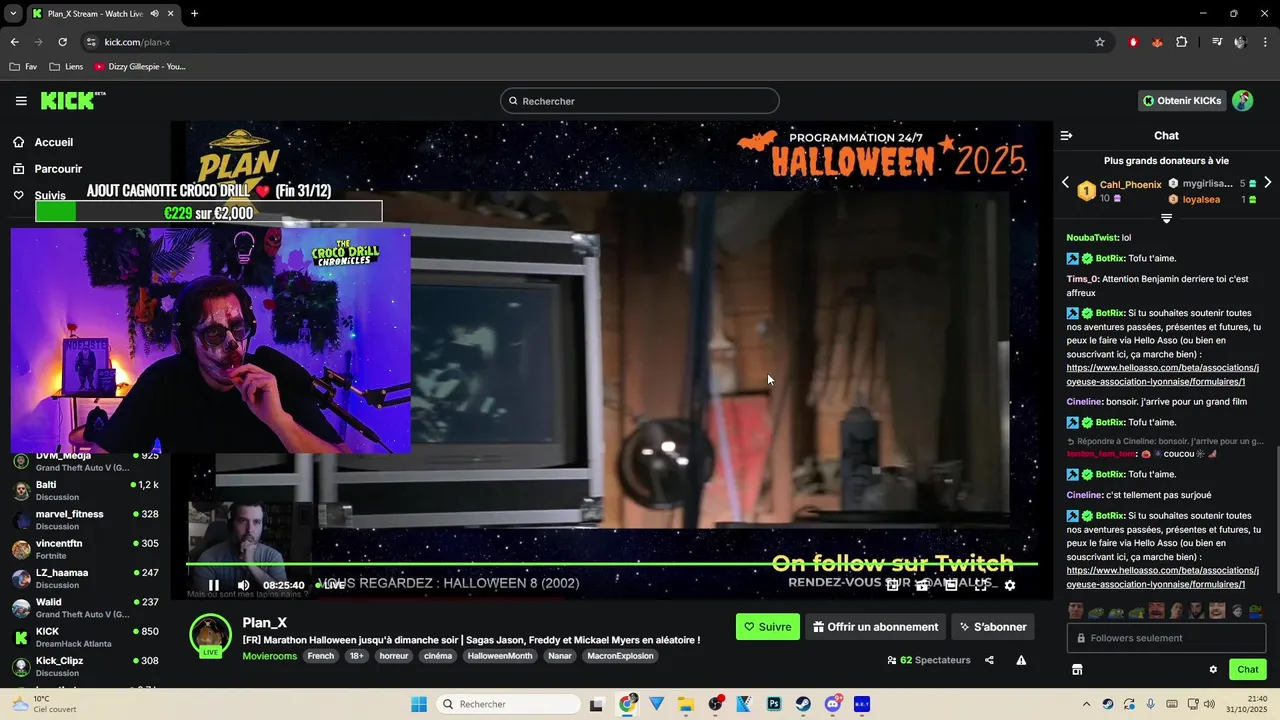Screen dimensions: 1280x720
Task: Open the hamburger sidebar menu
Action: pos(21,101)
